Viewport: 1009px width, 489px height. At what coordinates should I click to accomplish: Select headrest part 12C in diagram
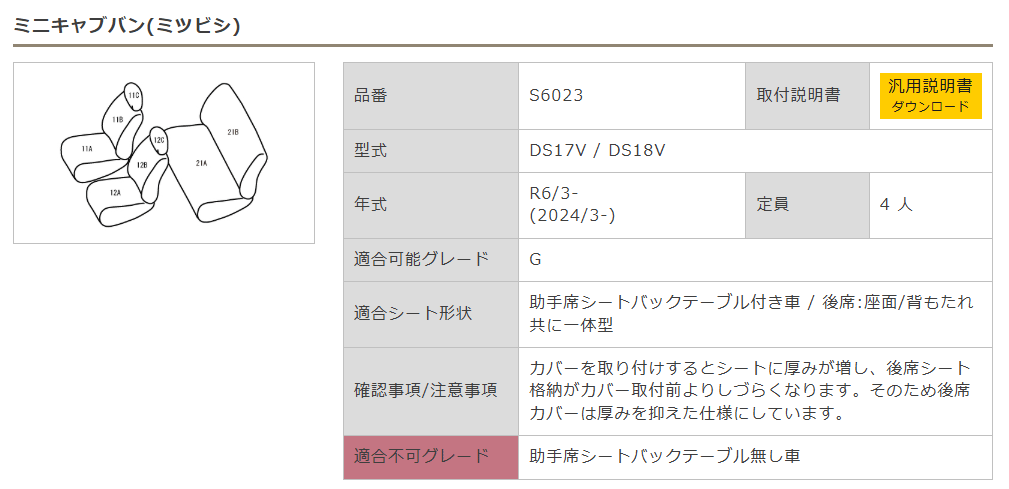(x=159, y=140)
